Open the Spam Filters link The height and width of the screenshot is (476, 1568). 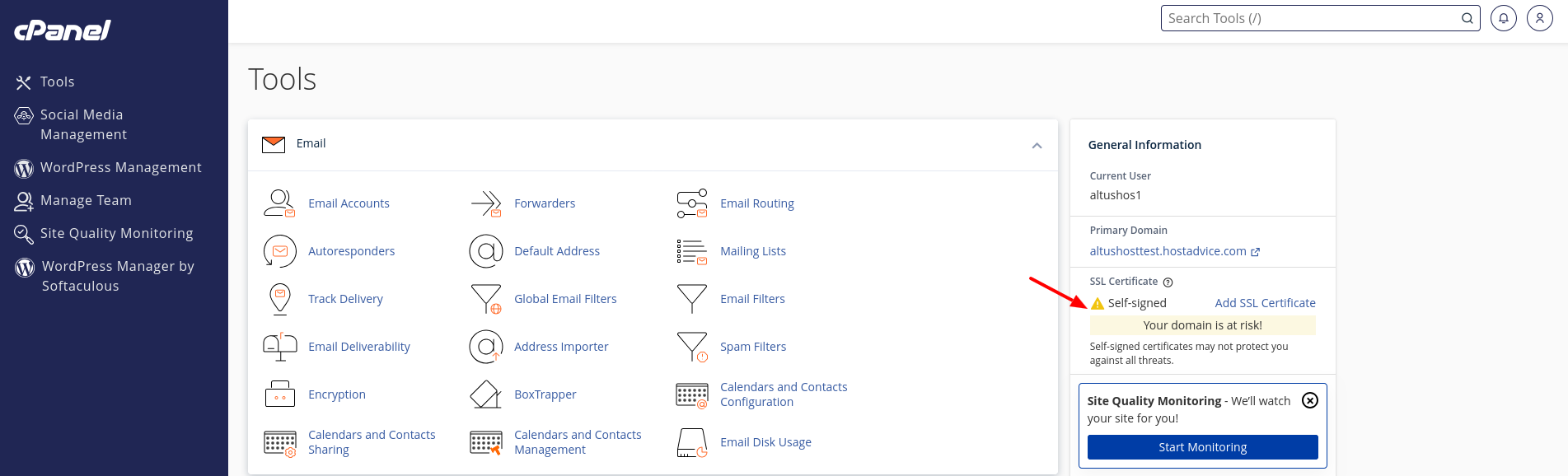(x=753, y=347)
